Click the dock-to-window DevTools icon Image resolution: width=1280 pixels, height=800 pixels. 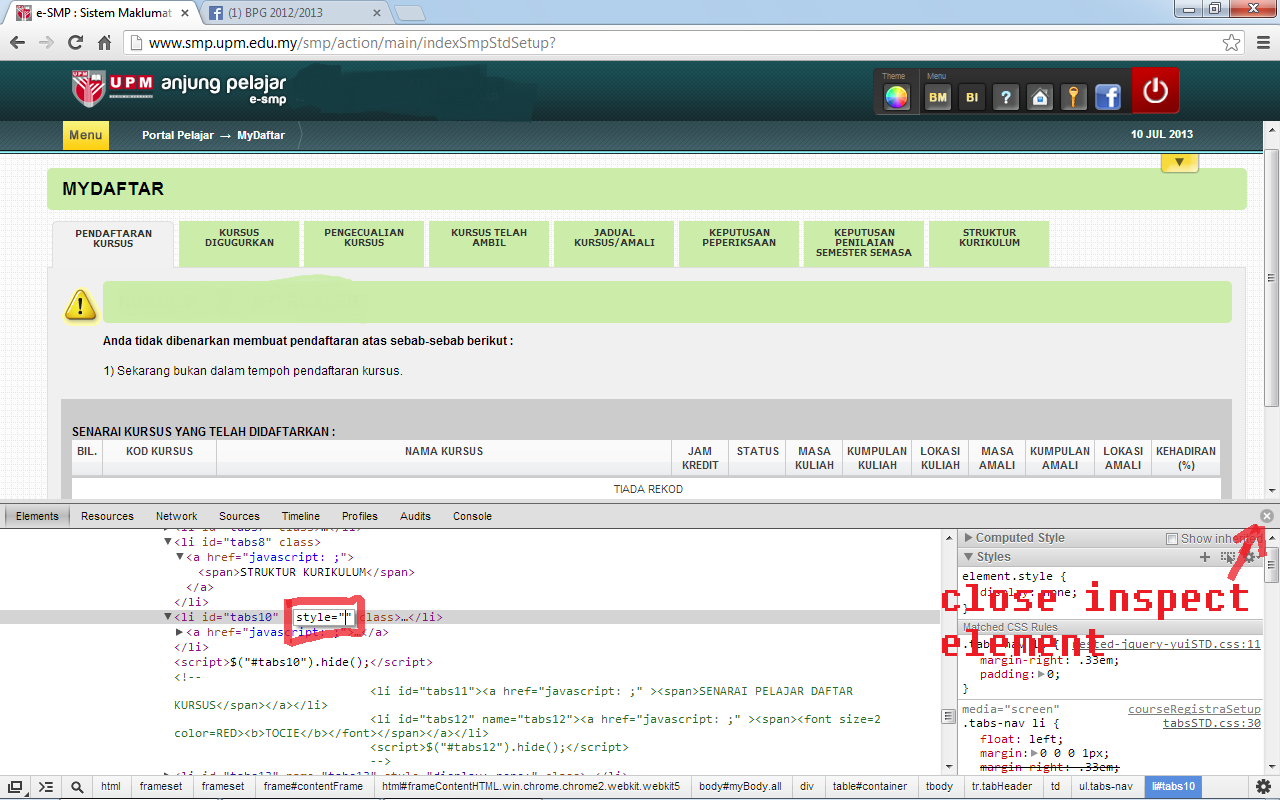(16, 787)
